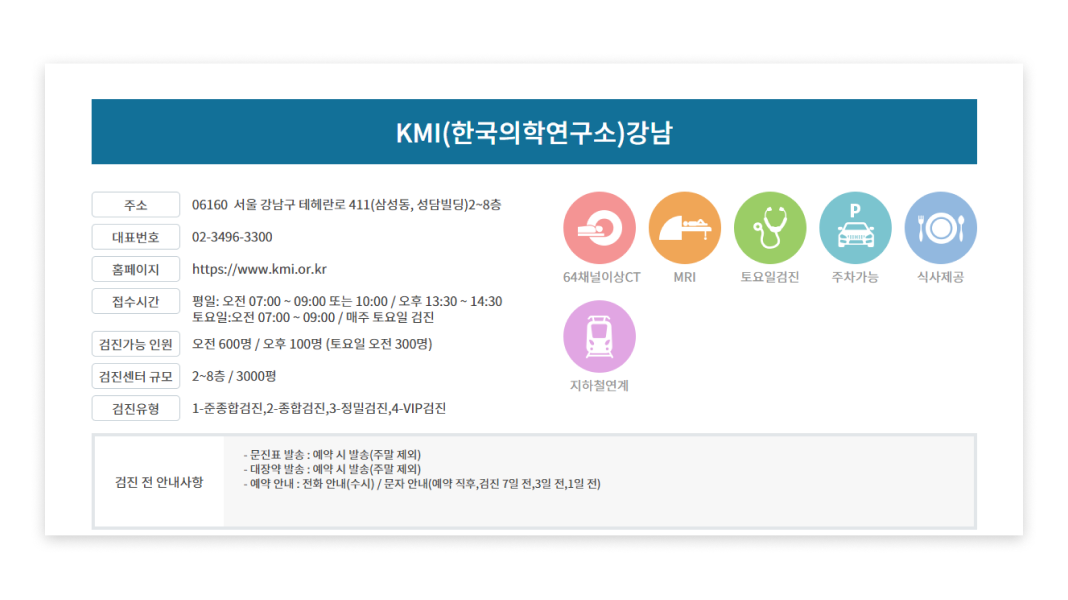
Task: Click the 64채널이상CT scanner icon
Action: point(599,228)
